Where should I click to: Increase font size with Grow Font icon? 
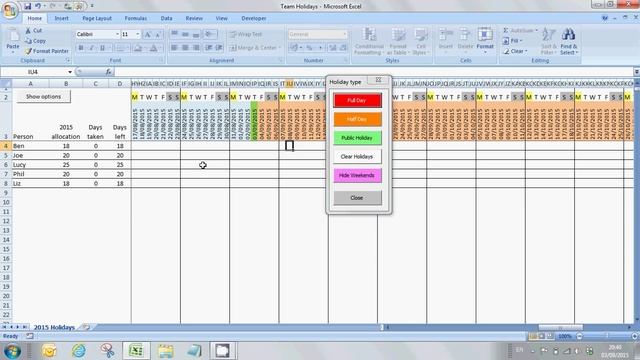click(147, 35)
